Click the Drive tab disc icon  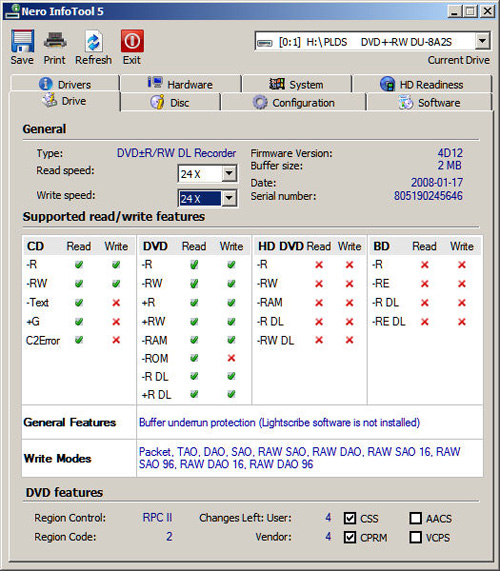coord(50,100)
